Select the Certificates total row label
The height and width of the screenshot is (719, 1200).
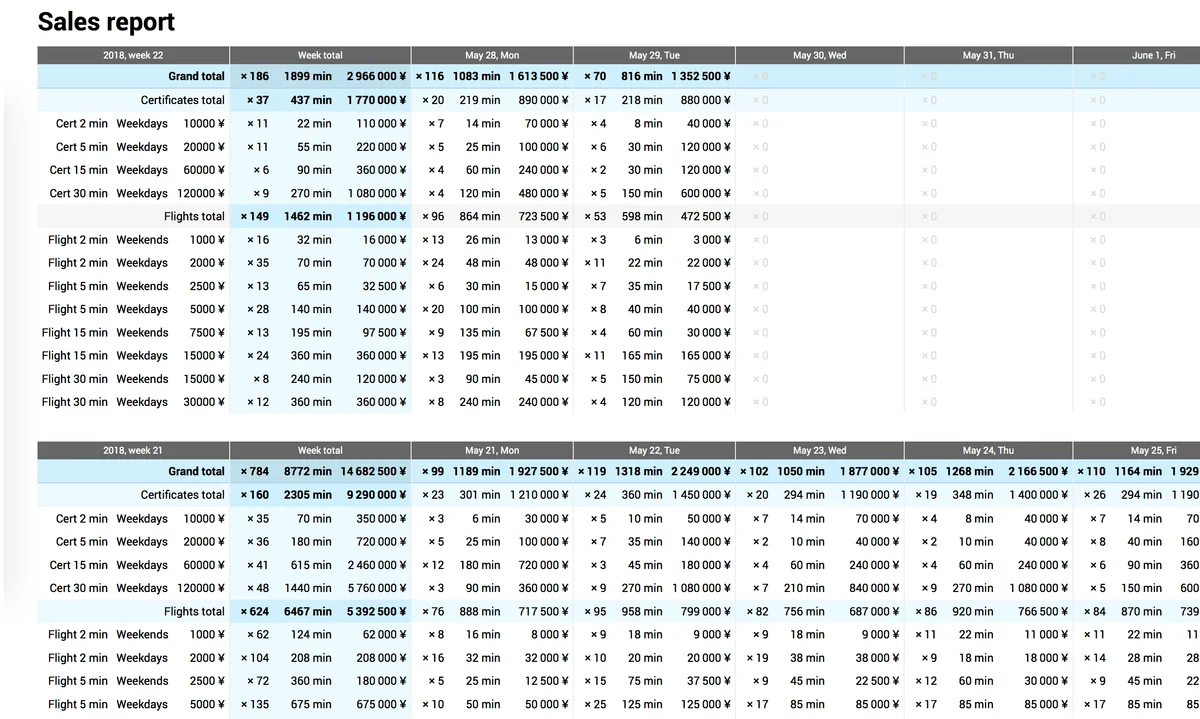click(x=181, y=100)
